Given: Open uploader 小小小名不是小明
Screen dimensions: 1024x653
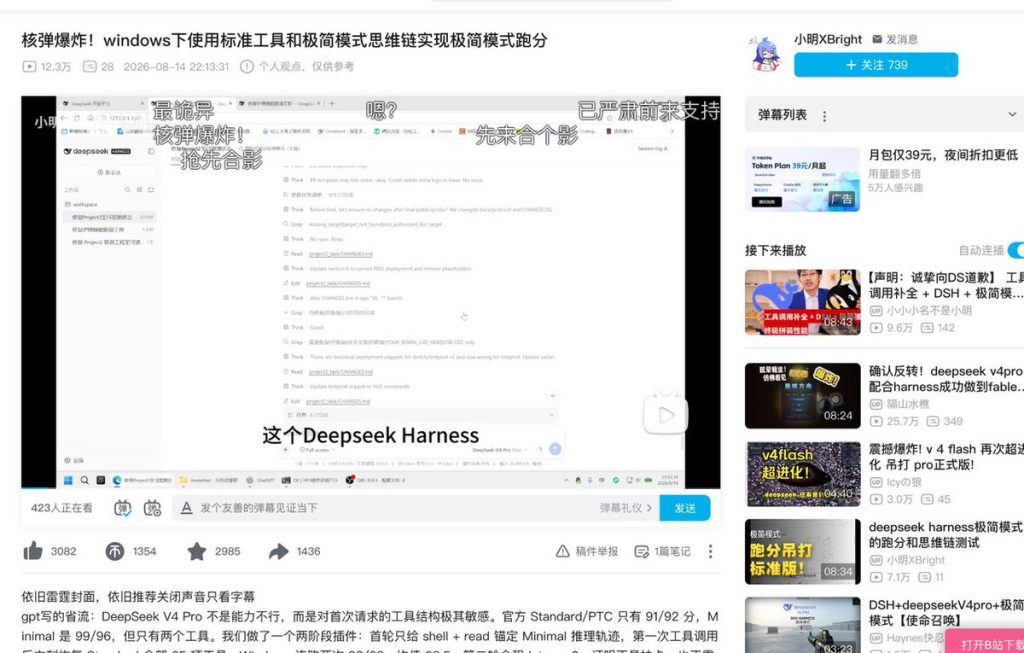Looking at the screenshot, I should (928, 311).
